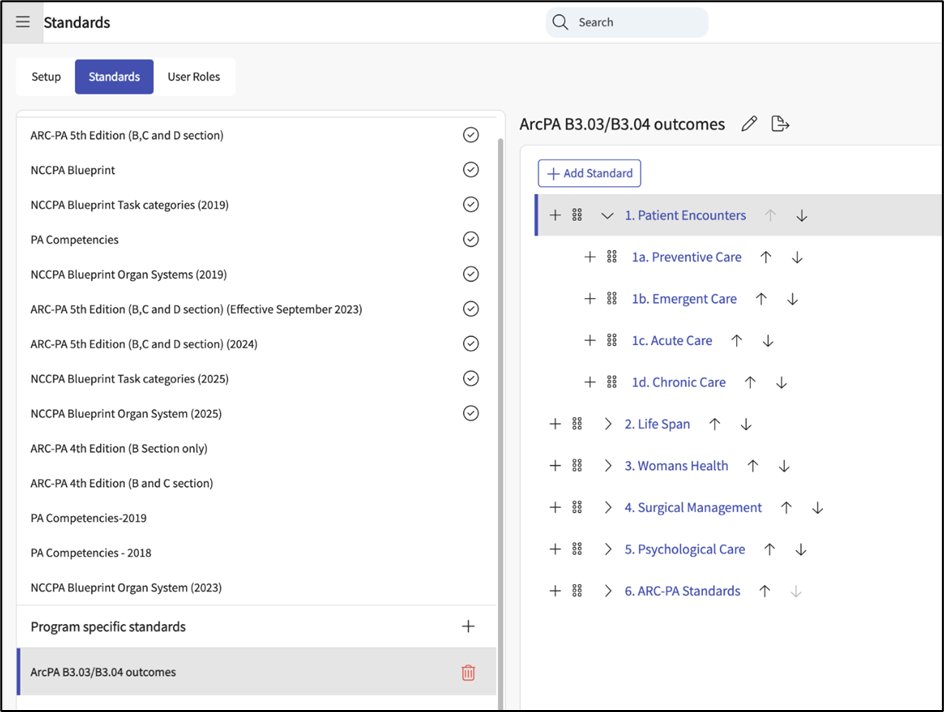Toggle checkmark for NCCPA Blueprint
944x712 pixels.
tap(471, 170)
